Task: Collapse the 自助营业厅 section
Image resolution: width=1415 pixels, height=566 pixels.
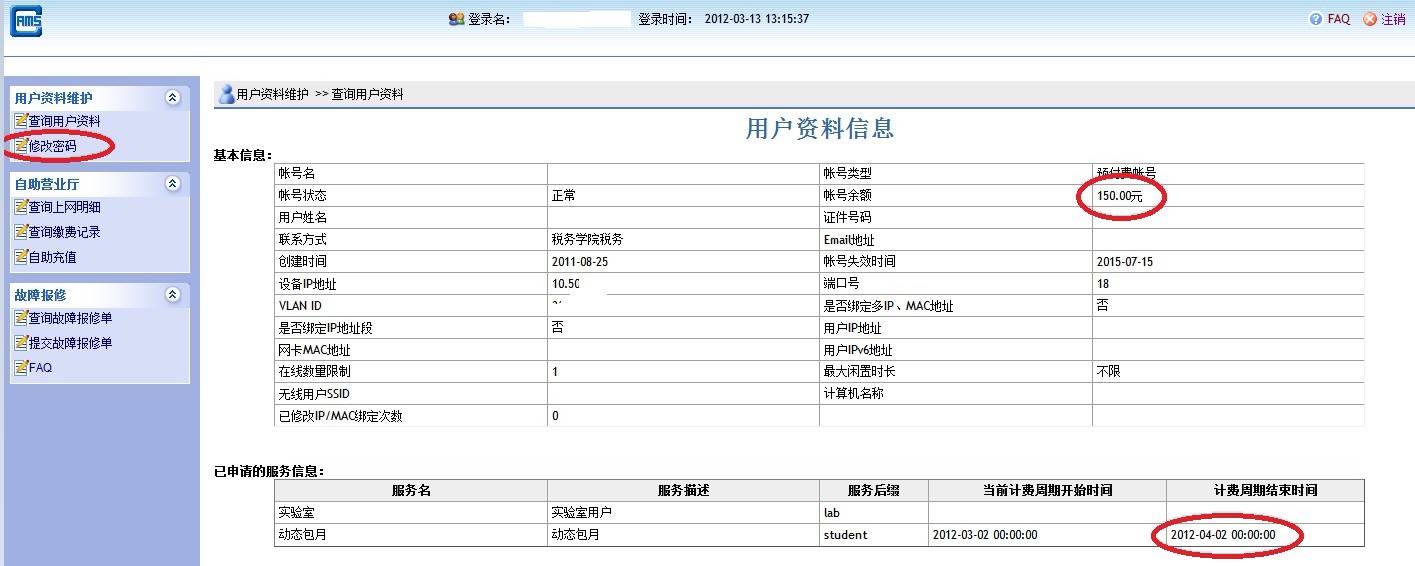Action: [172, 184]
